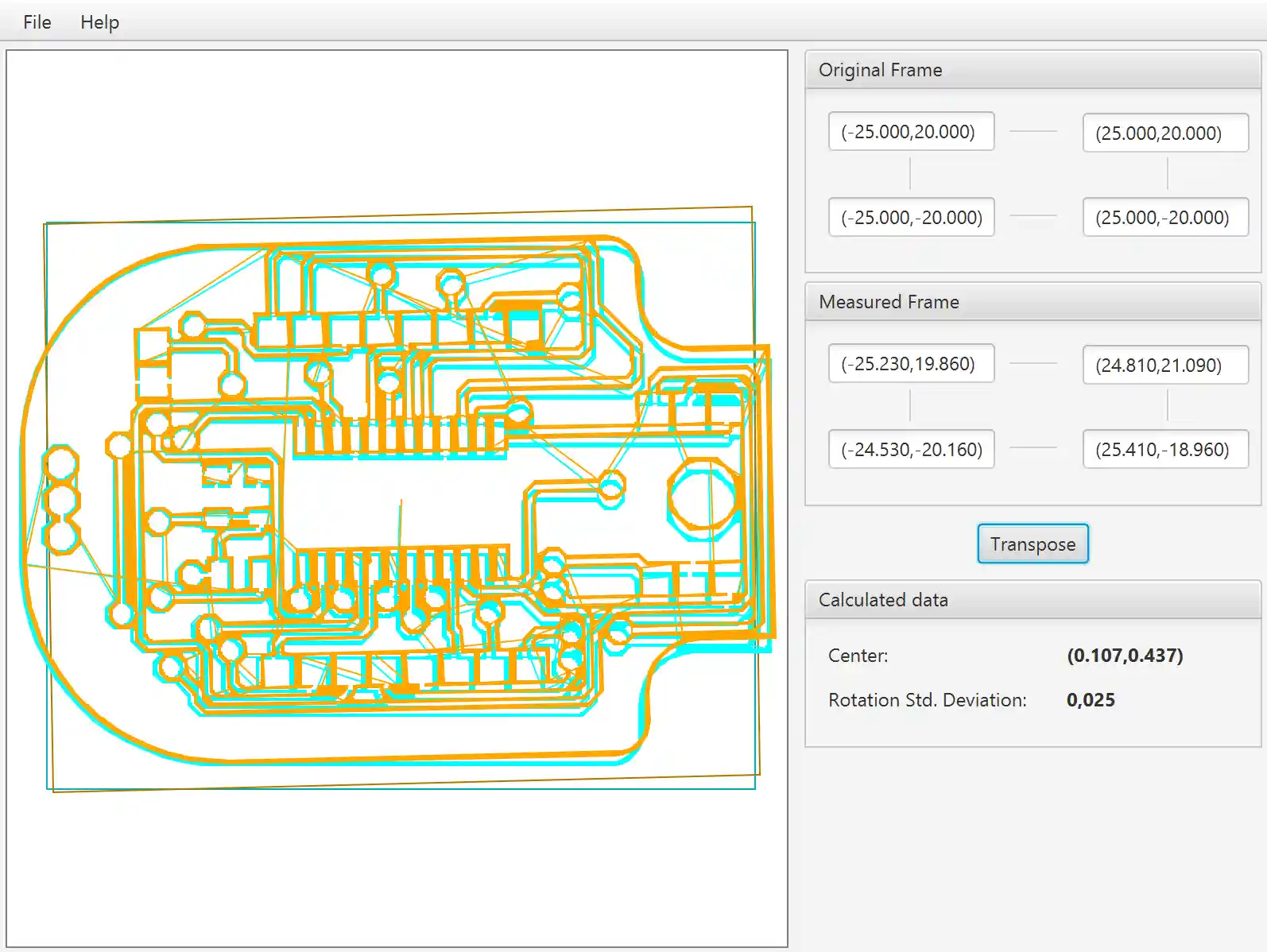Open the File menu
This screenshot has height=952, width=1267.
pos(37,22)
